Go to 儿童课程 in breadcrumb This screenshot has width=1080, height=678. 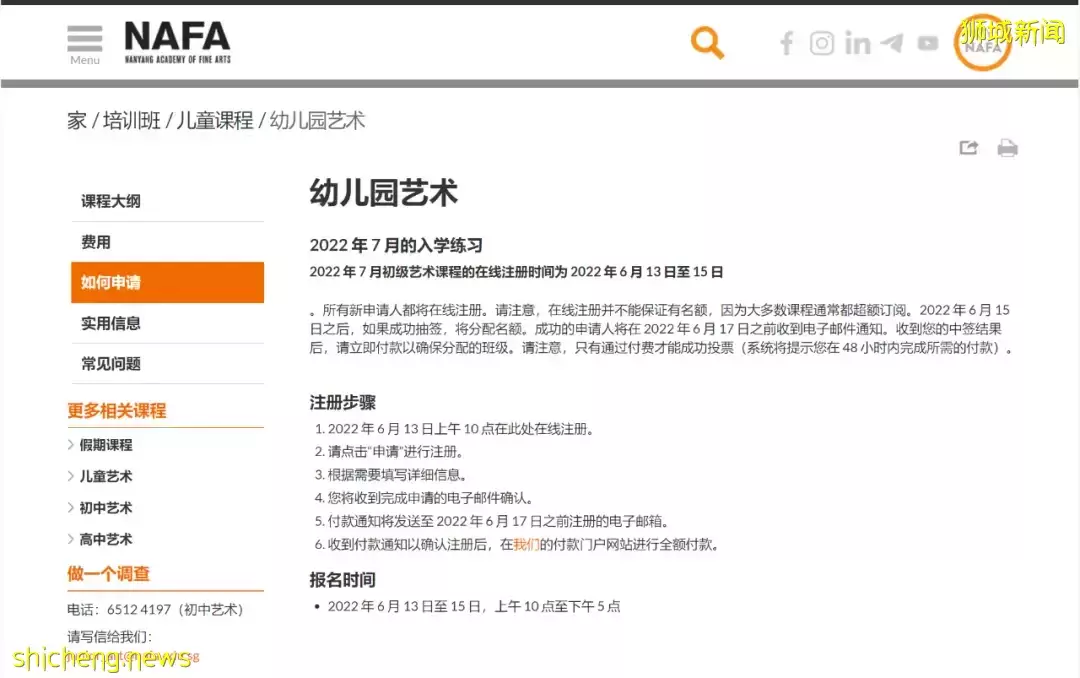click(x=215, y=121)
